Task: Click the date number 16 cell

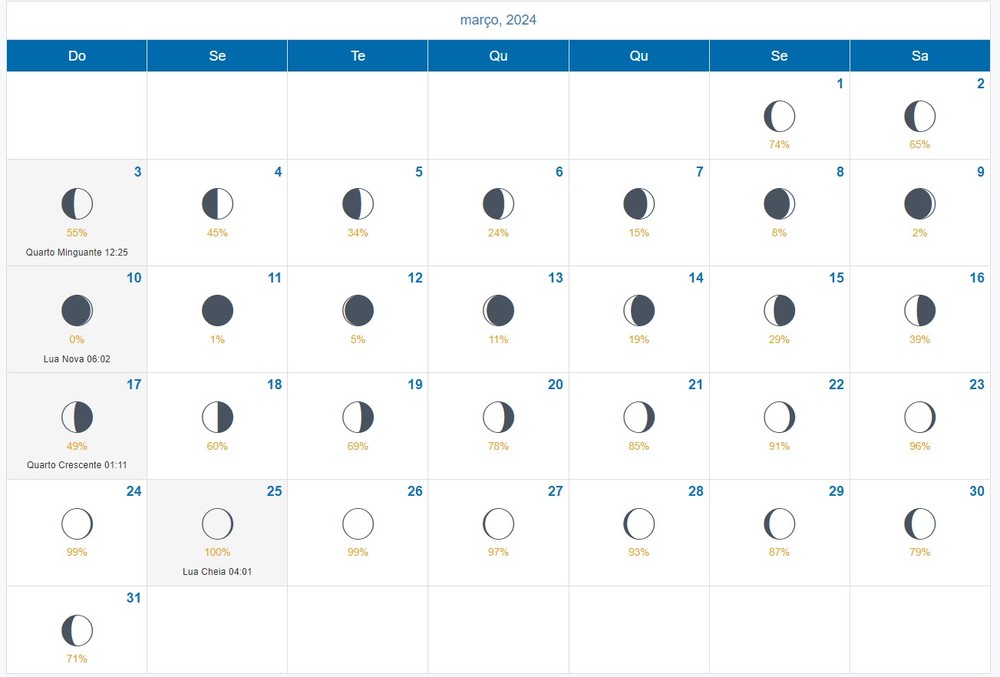Action: point(977,278)
